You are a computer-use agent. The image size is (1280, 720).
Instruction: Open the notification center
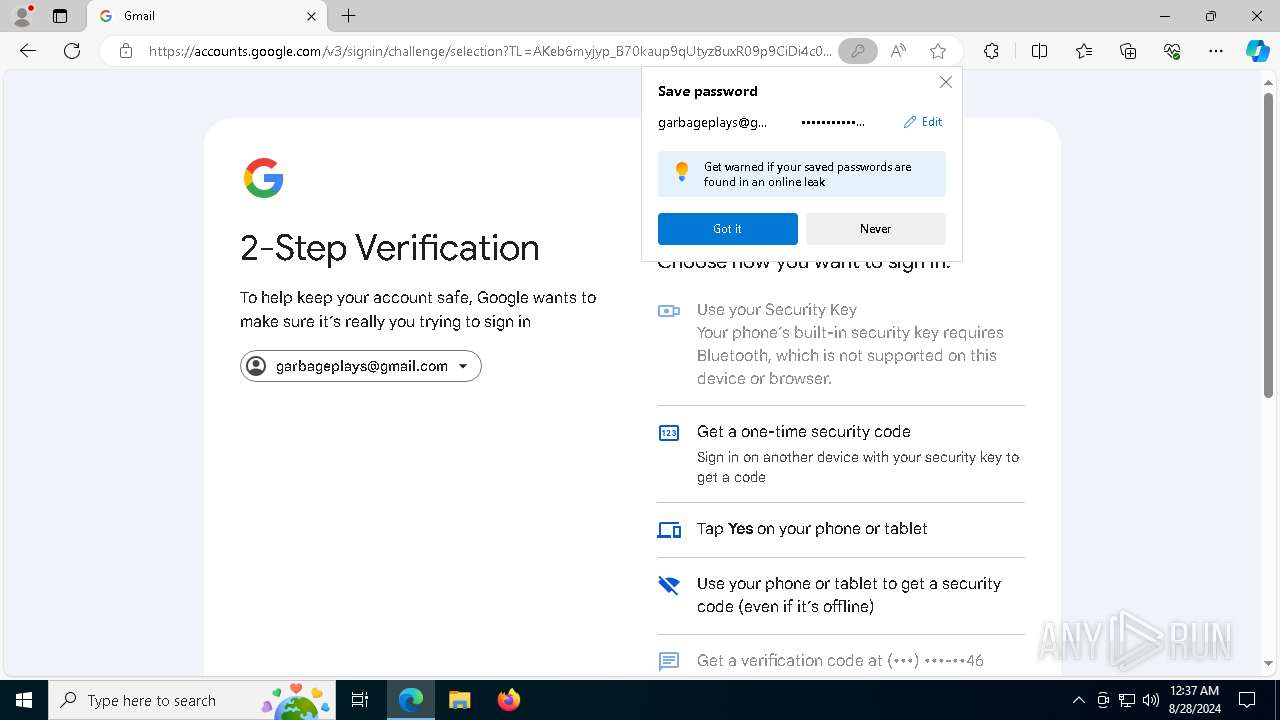click(x=1247, y=700)
